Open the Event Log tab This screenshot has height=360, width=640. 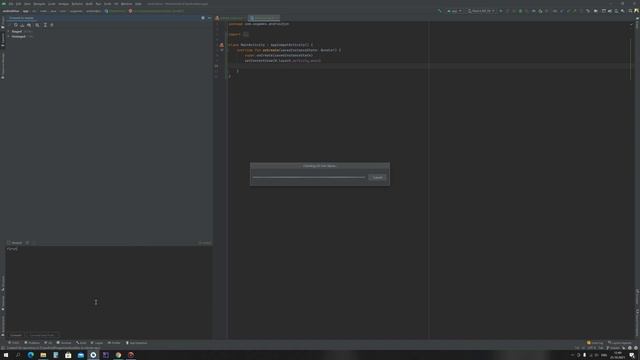(x=595, y=343)
